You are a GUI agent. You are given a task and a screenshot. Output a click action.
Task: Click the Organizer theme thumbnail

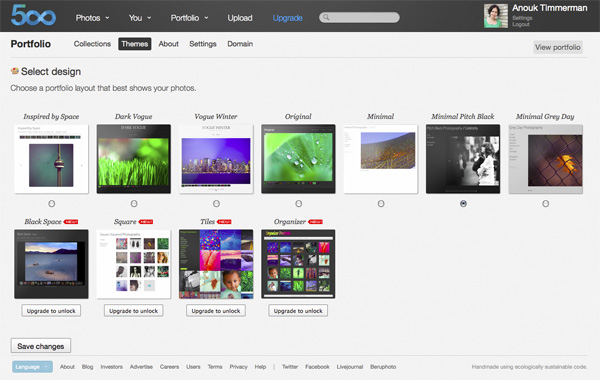[298, 264]
